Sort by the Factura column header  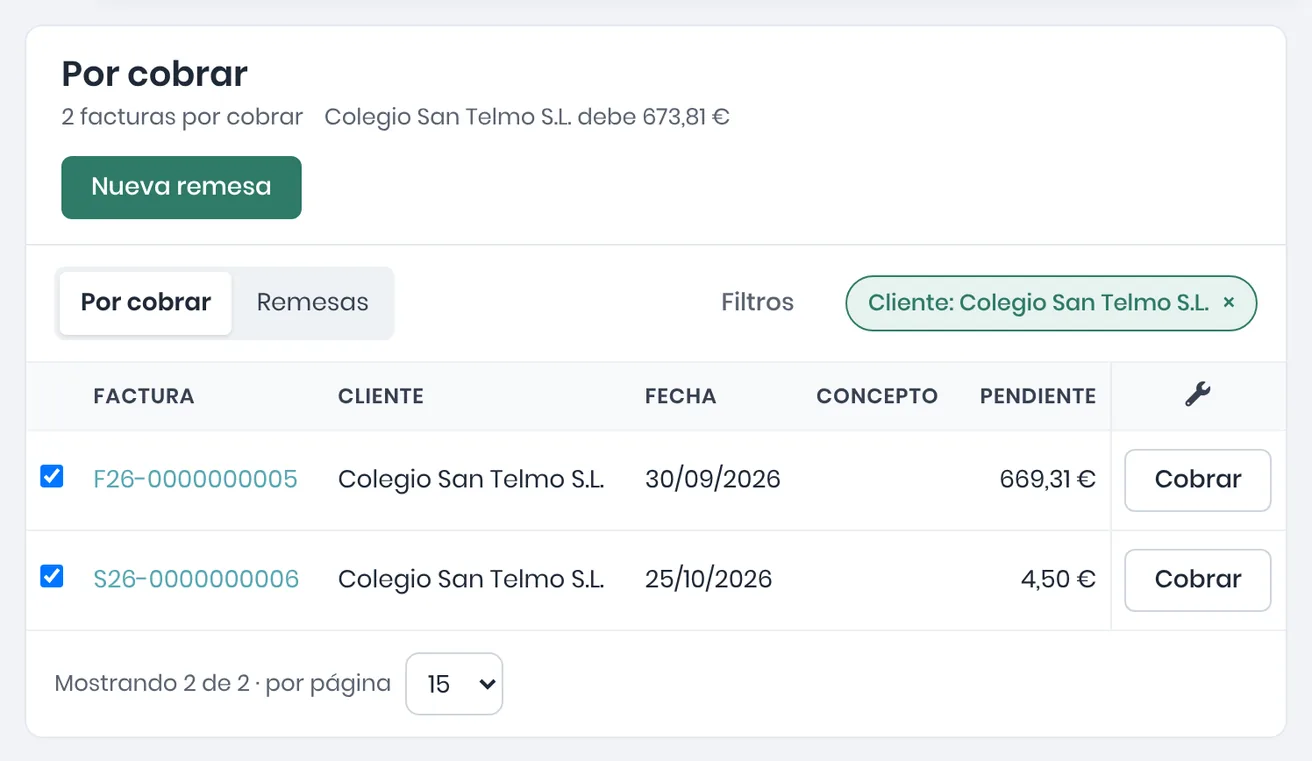tap(144, 396)
